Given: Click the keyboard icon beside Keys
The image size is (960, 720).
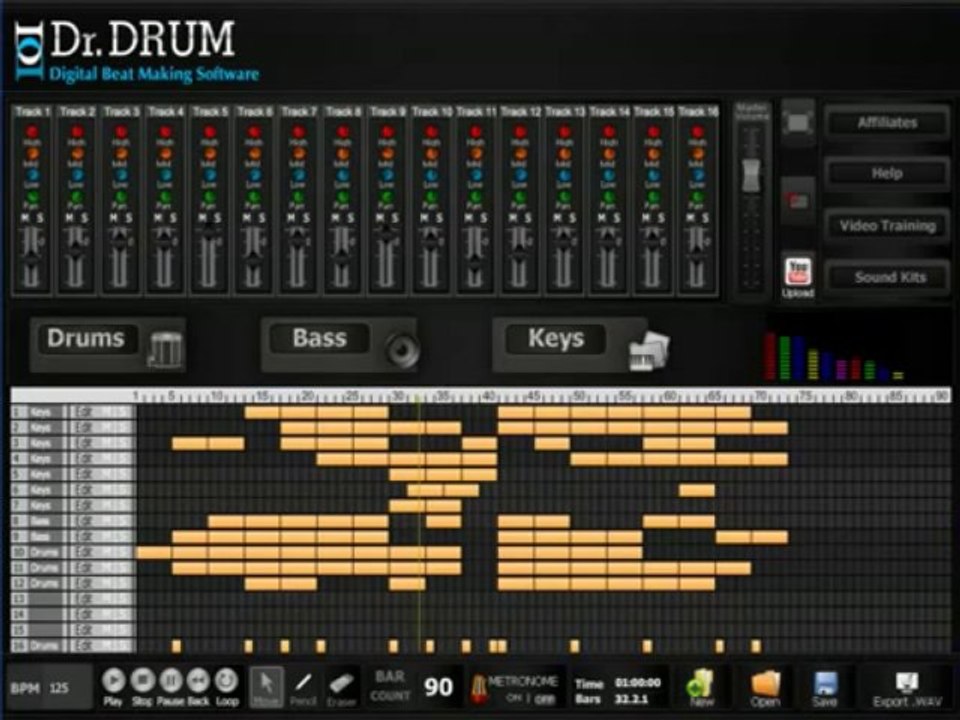Looking at the screenshot, I should click(x=649, y=351).
